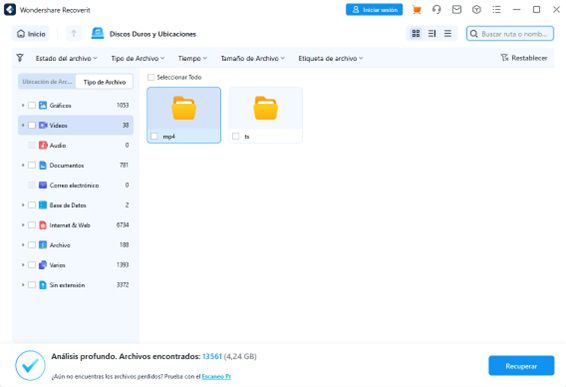Go to Inicio home button
This screenshot has width=566, height=387.
click(31, 34)
